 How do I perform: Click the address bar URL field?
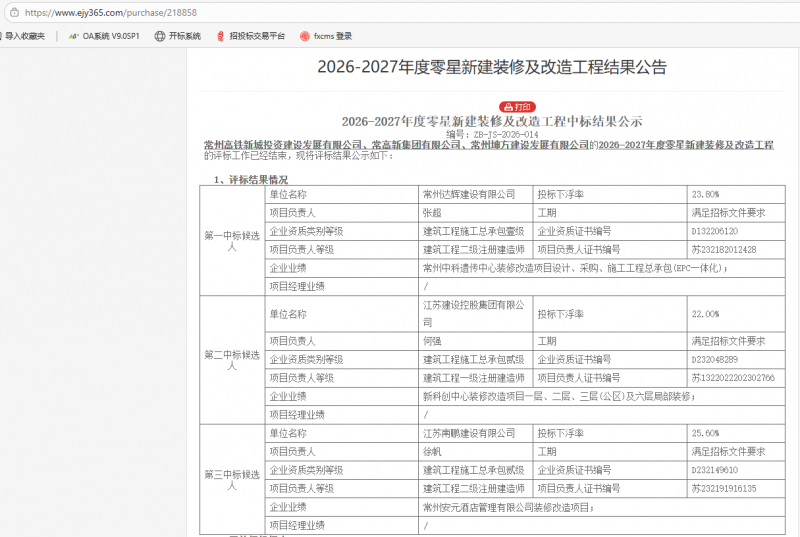pyautogui.click(x=403, y=12)
